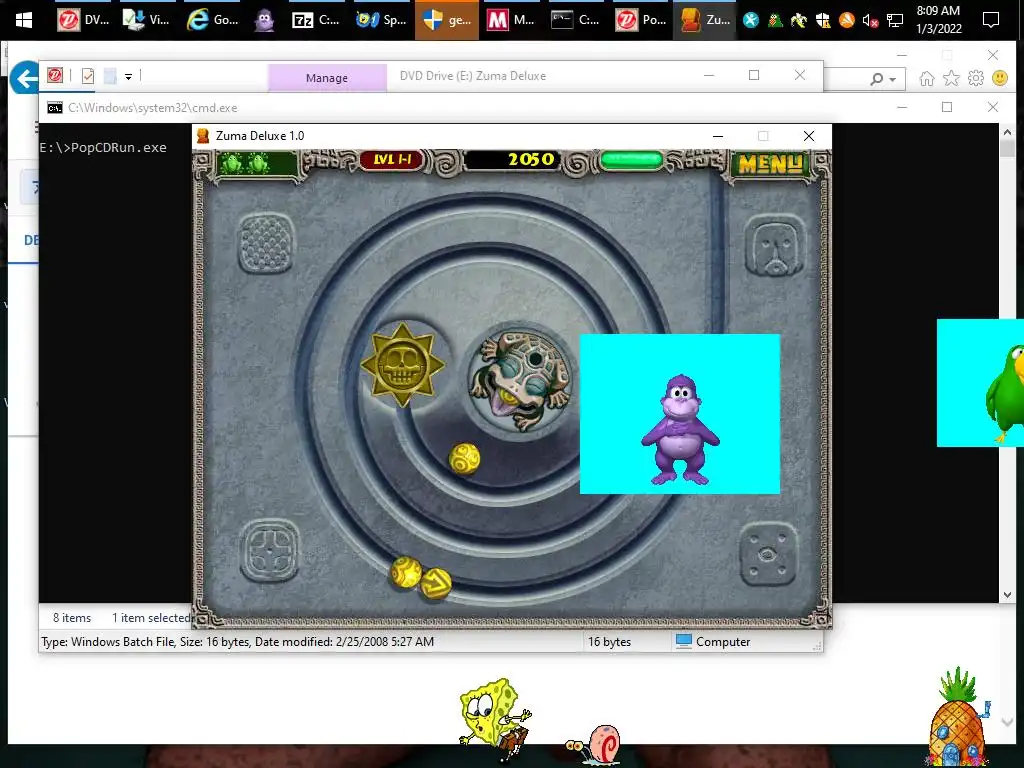Click the cmd.exe title bar icon
The width and height of the screenshot is (1024, 768).
55,108
